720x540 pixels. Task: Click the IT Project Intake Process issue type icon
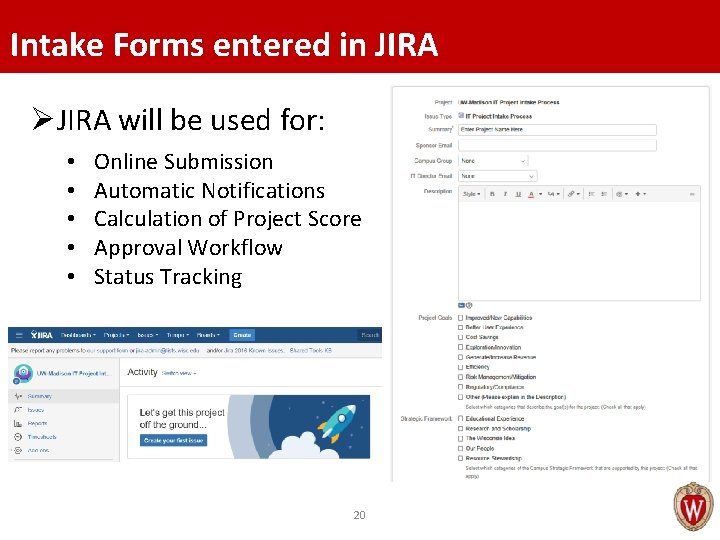[x=461, y=116]
